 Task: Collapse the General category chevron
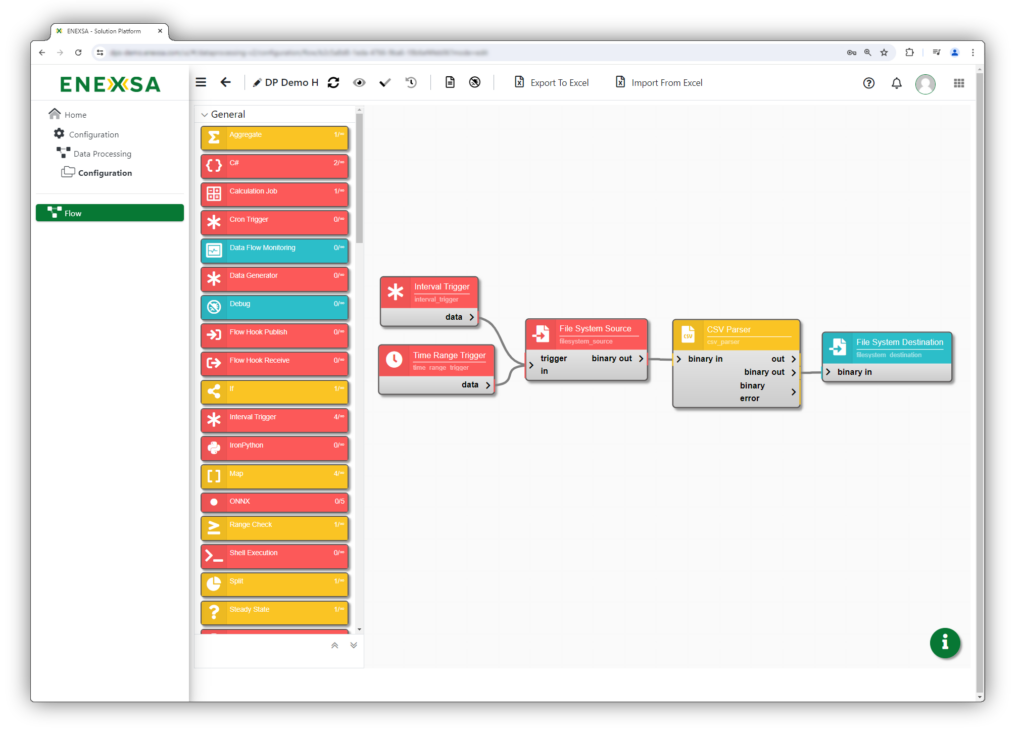pos(204,115)
